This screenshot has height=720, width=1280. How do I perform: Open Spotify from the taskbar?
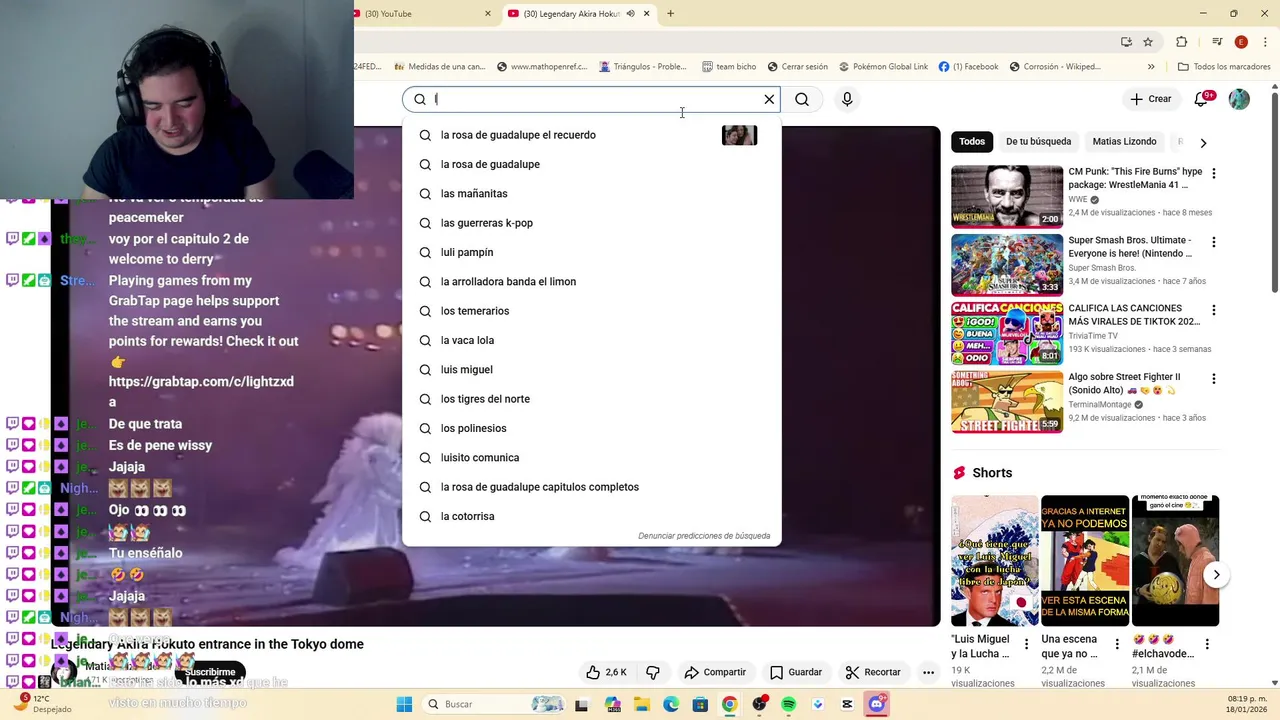point(789,704)
